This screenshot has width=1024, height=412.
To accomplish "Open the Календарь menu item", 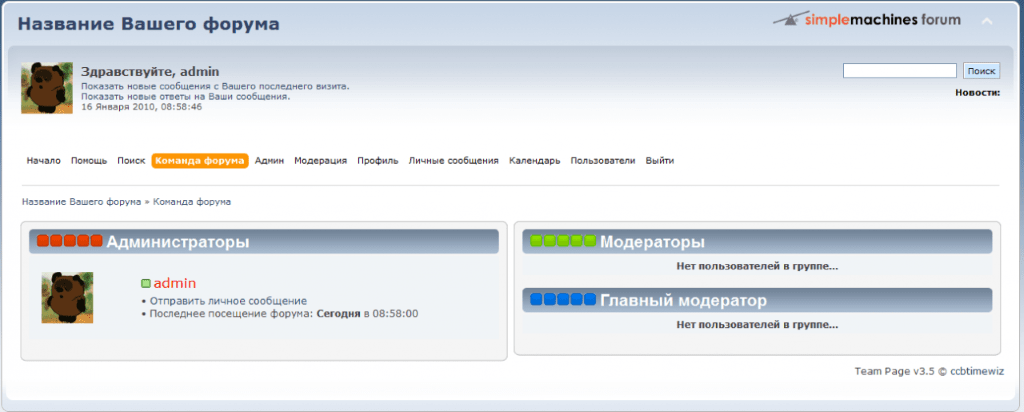I will coord(534,160).
